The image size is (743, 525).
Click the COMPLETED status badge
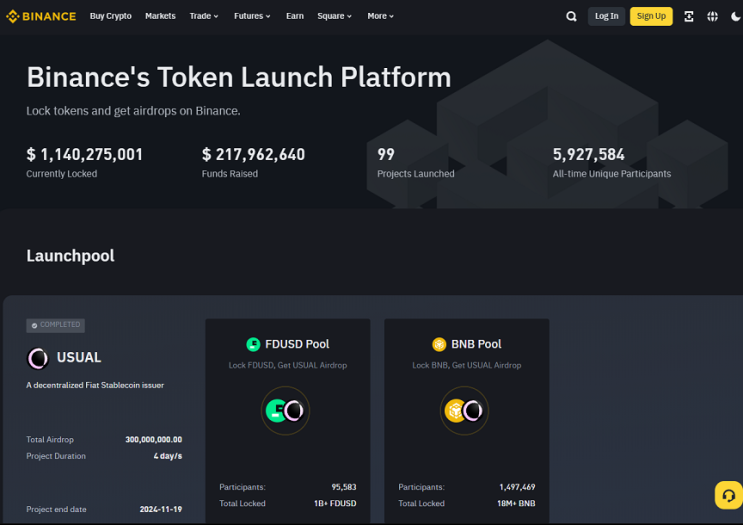point(55,325)
